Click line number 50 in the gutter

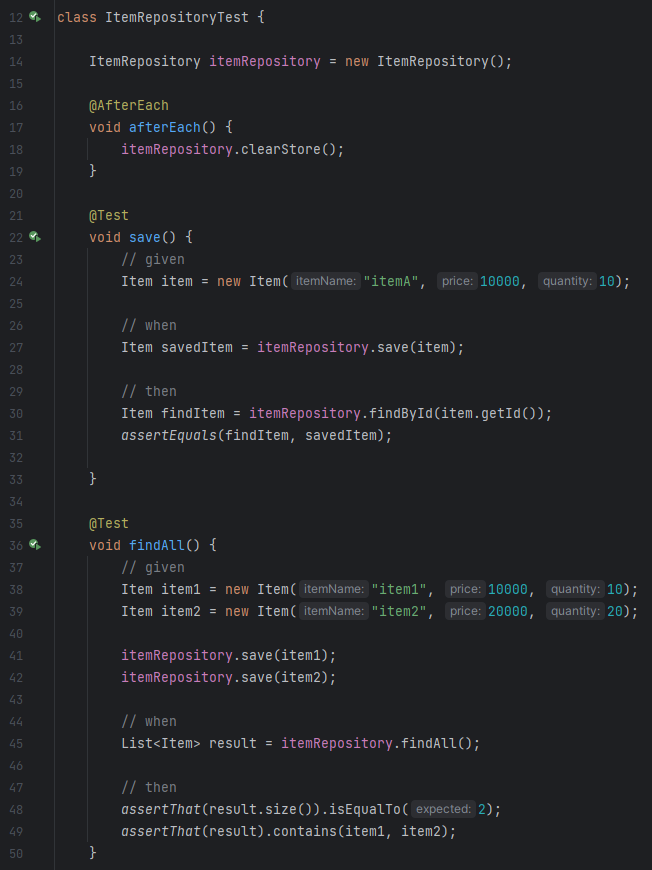click(16, 853)
